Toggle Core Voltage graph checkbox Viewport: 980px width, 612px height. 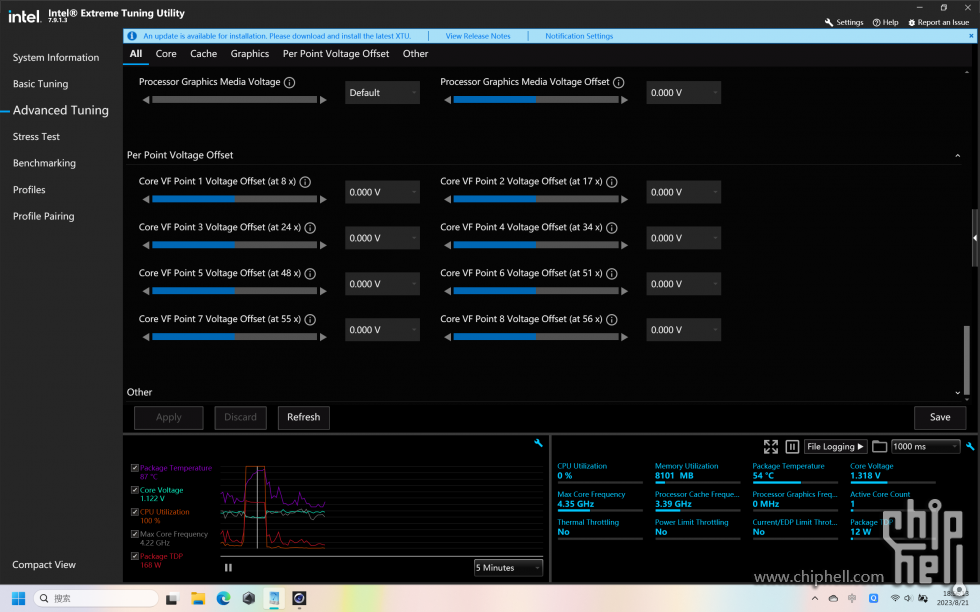click(x=134, y=490)
